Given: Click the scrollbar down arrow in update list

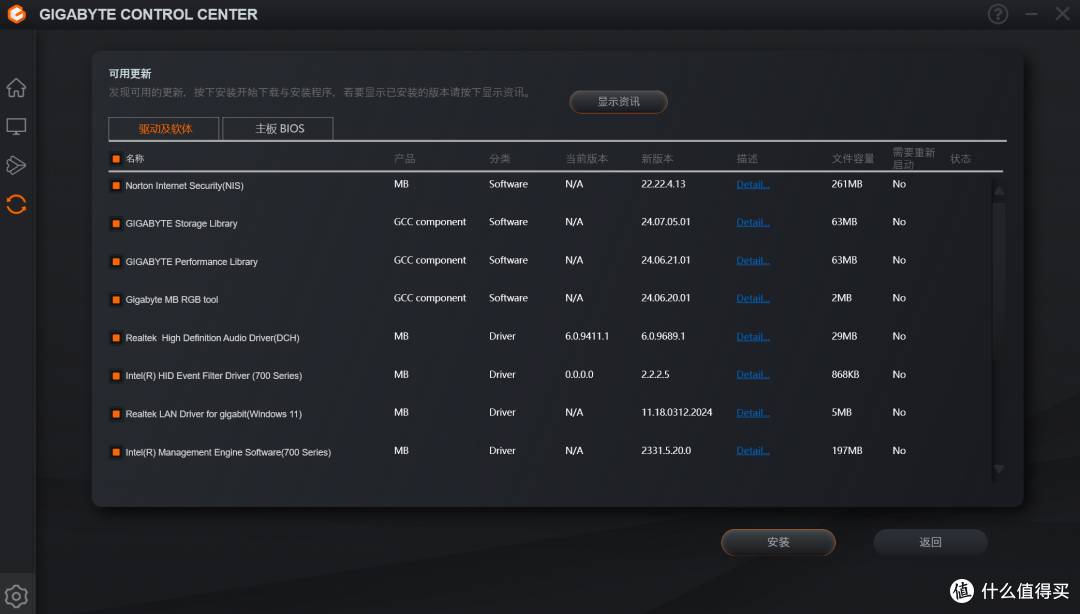Looking at the screenshot, I should click(999, 469).
